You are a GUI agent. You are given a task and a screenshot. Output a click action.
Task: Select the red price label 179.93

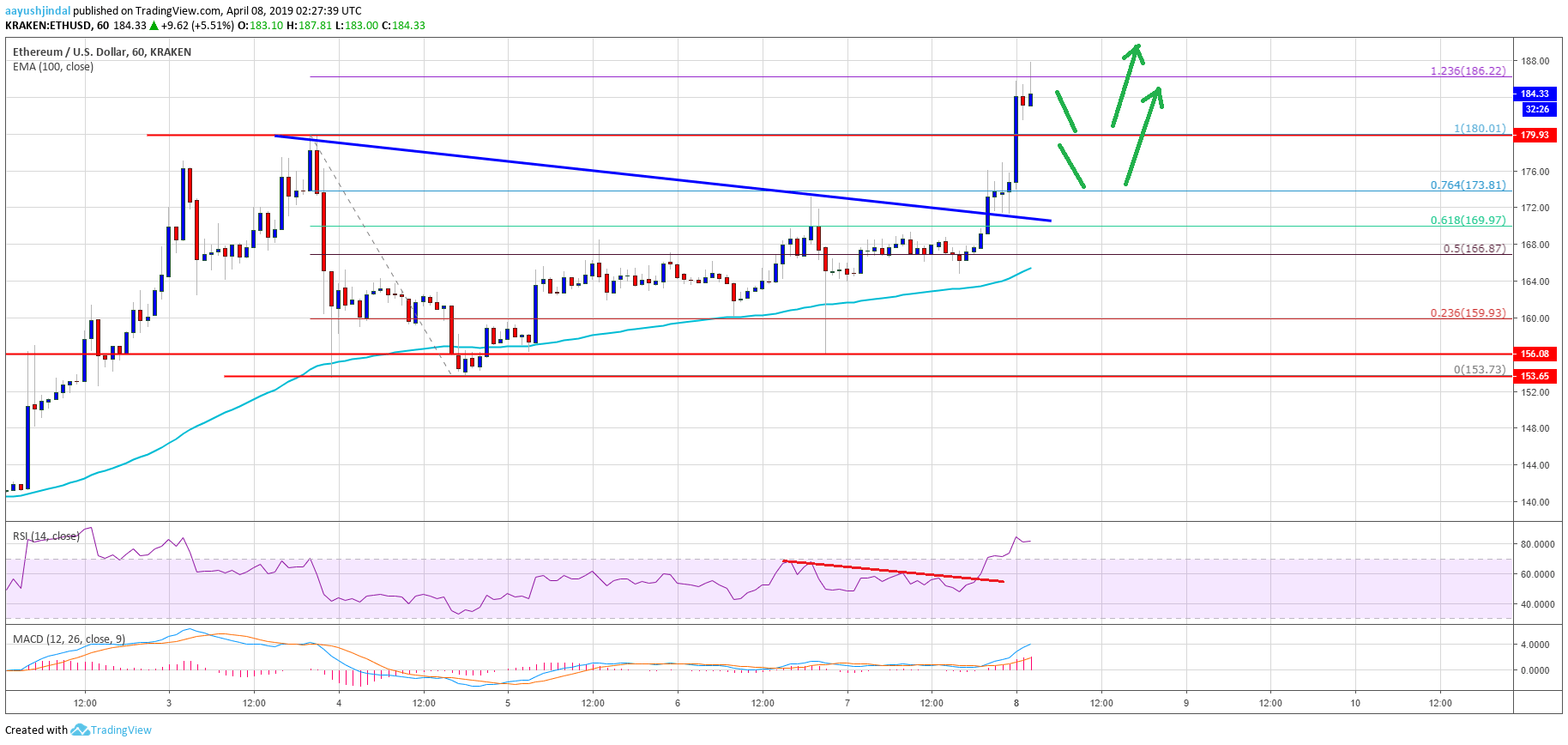[x=1535, y=135]
